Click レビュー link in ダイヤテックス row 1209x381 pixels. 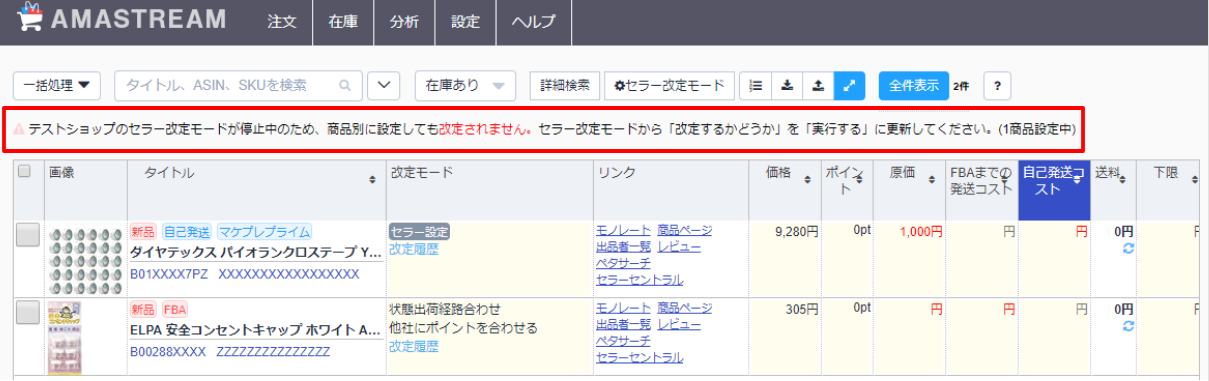(679, 246)
